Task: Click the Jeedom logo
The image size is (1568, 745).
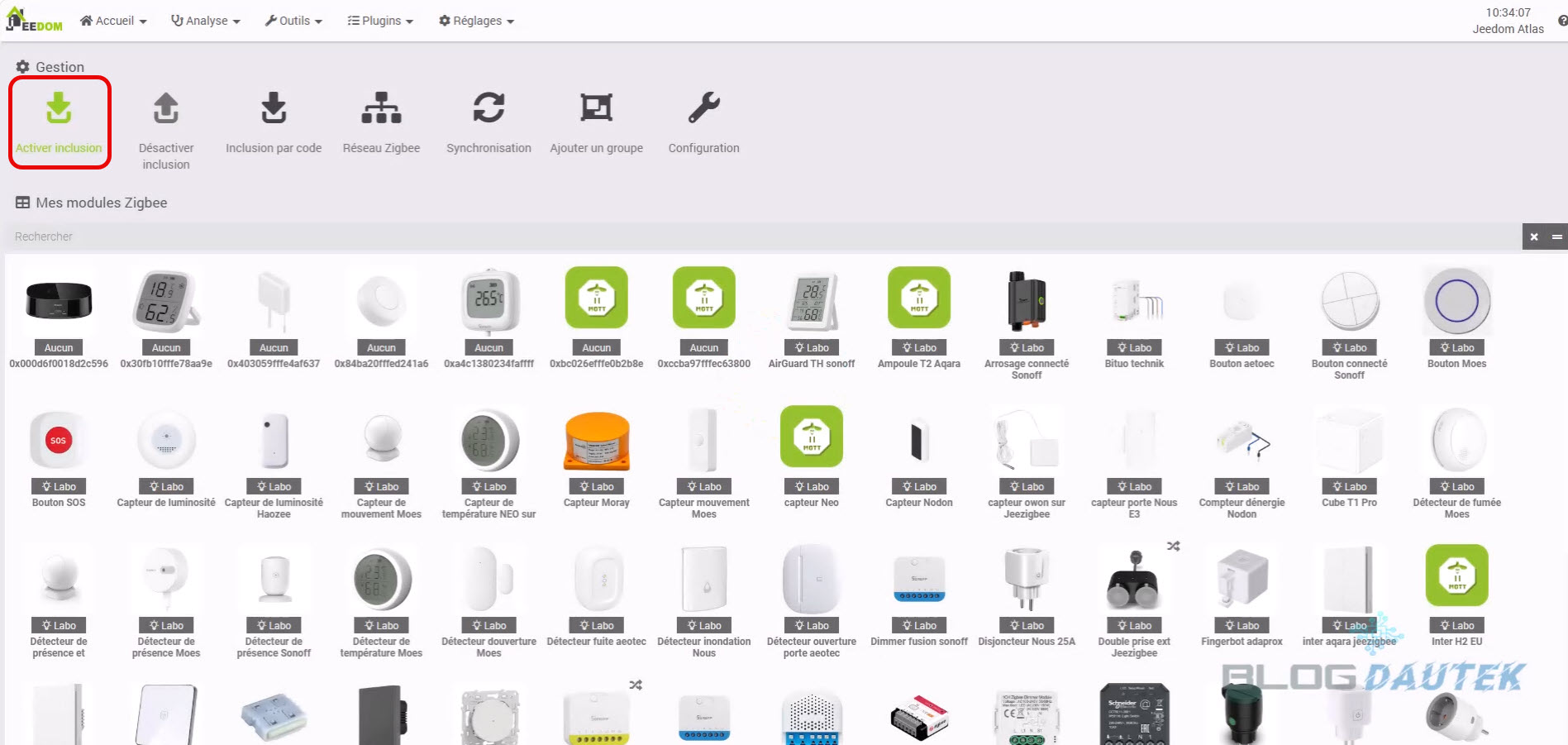Action: pyautogui.click(x=34, y=20)
